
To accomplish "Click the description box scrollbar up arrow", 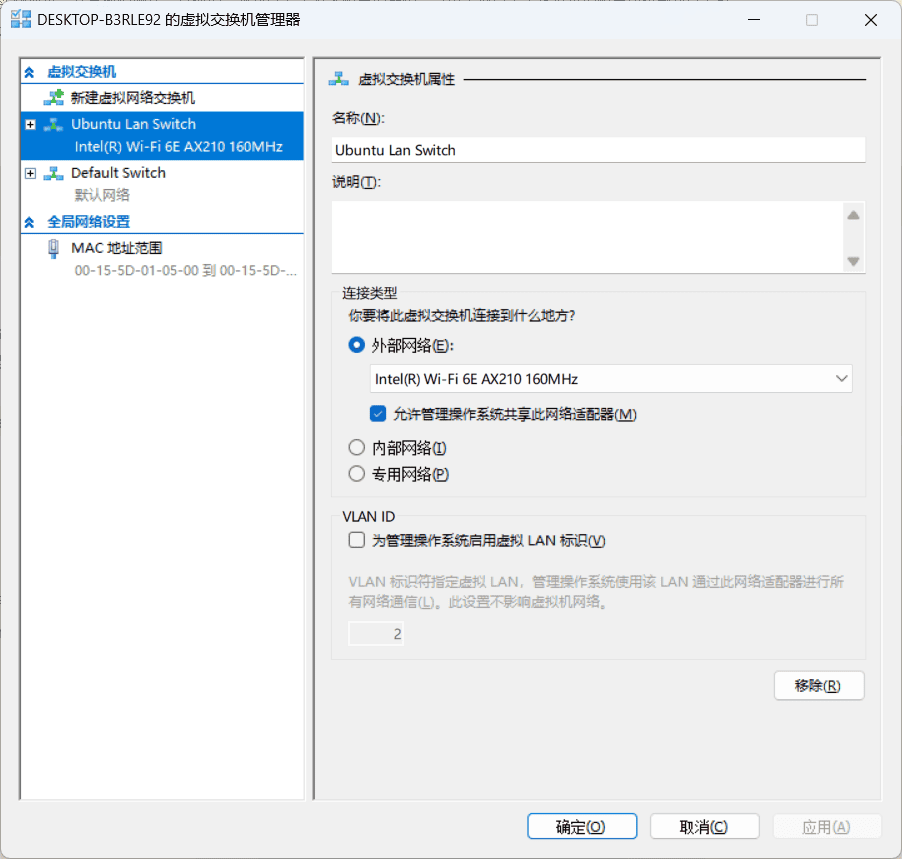I will click(x=852, y=214).
